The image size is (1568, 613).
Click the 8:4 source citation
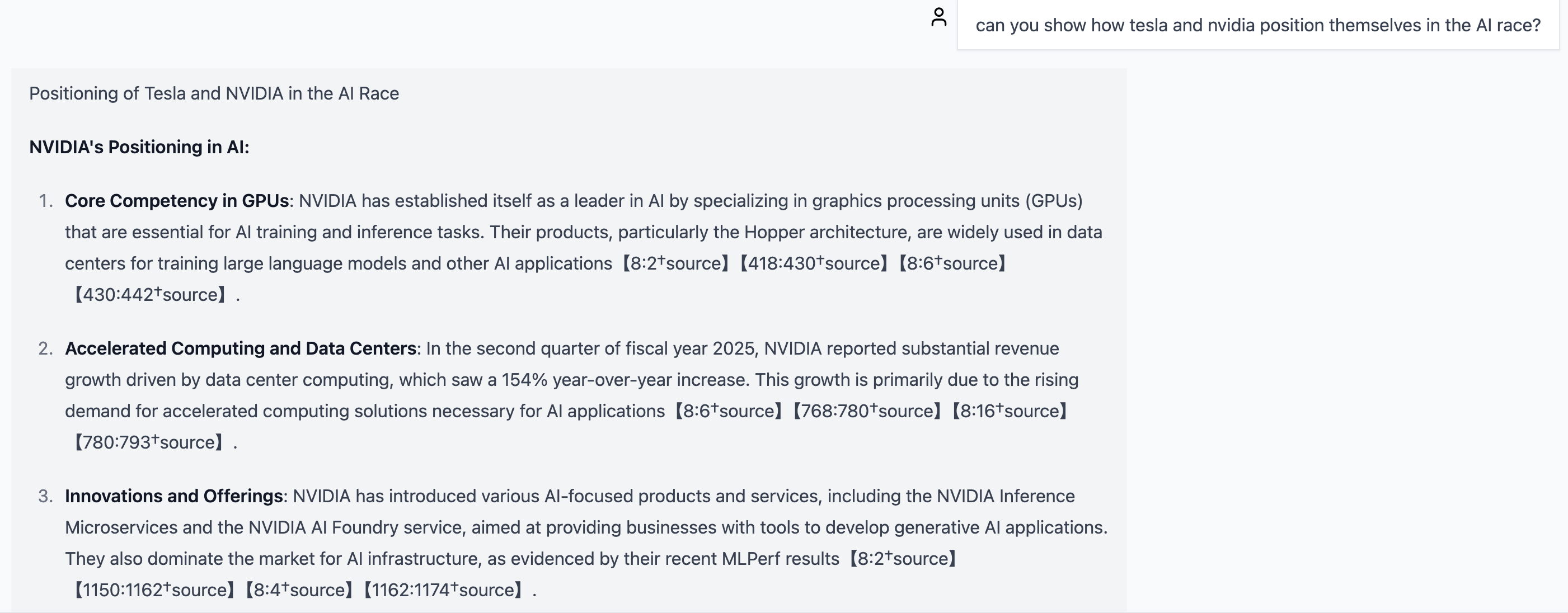point(299,590)
